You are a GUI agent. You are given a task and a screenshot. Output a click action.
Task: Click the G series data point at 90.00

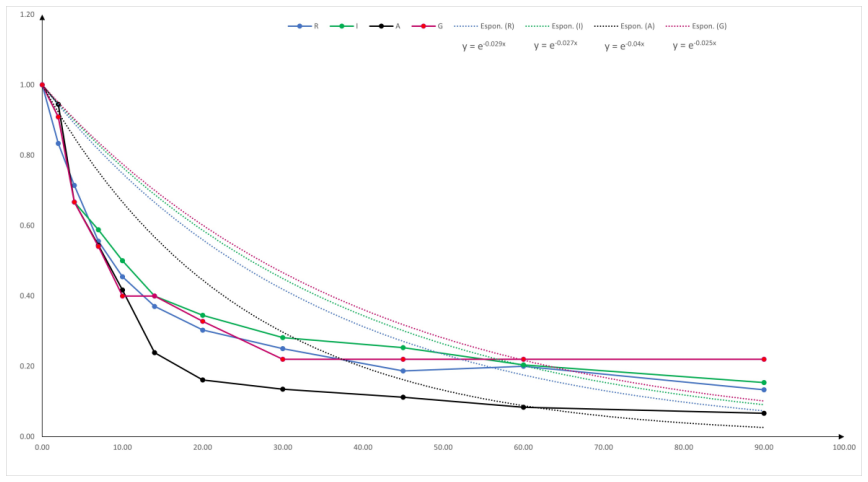(x=764, y=359)
